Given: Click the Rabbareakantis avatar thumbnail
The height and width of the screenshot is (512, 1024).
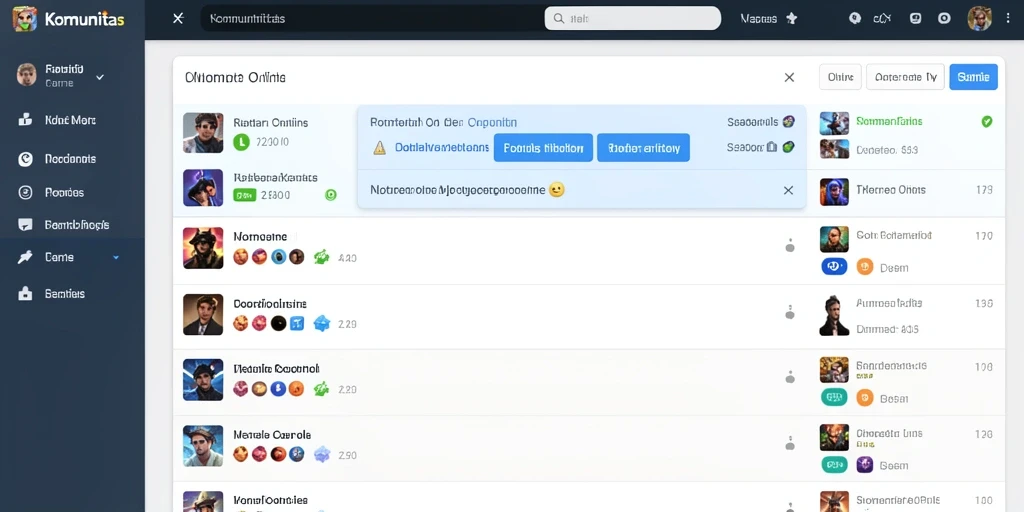Looking at the screenshot, I should click(203, 187).
